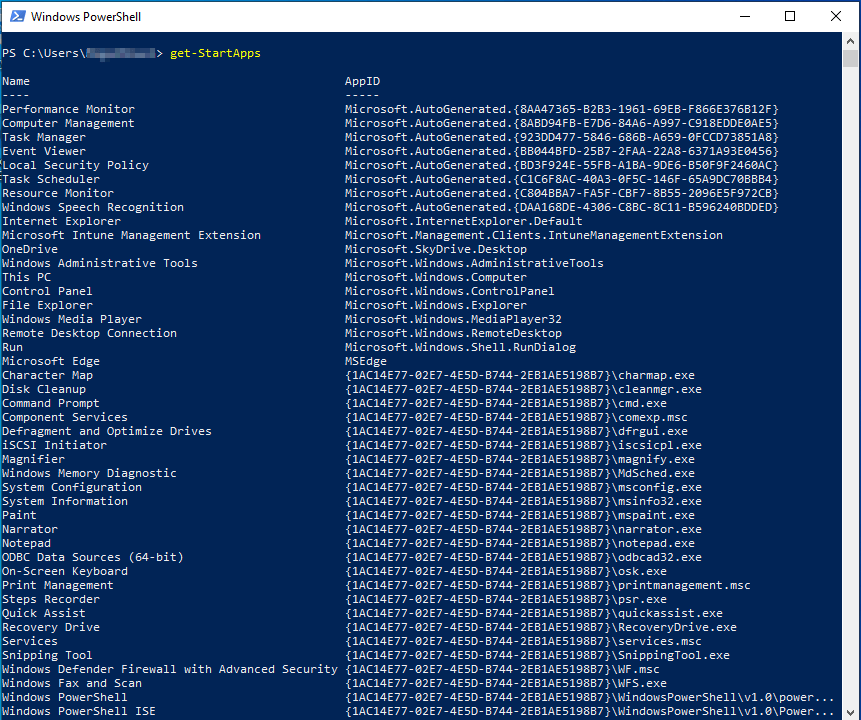The width and height of the screenshot is (861, 720).
Task: Open the PowerShell icon system menu
Action: click(x=15, y=16)
